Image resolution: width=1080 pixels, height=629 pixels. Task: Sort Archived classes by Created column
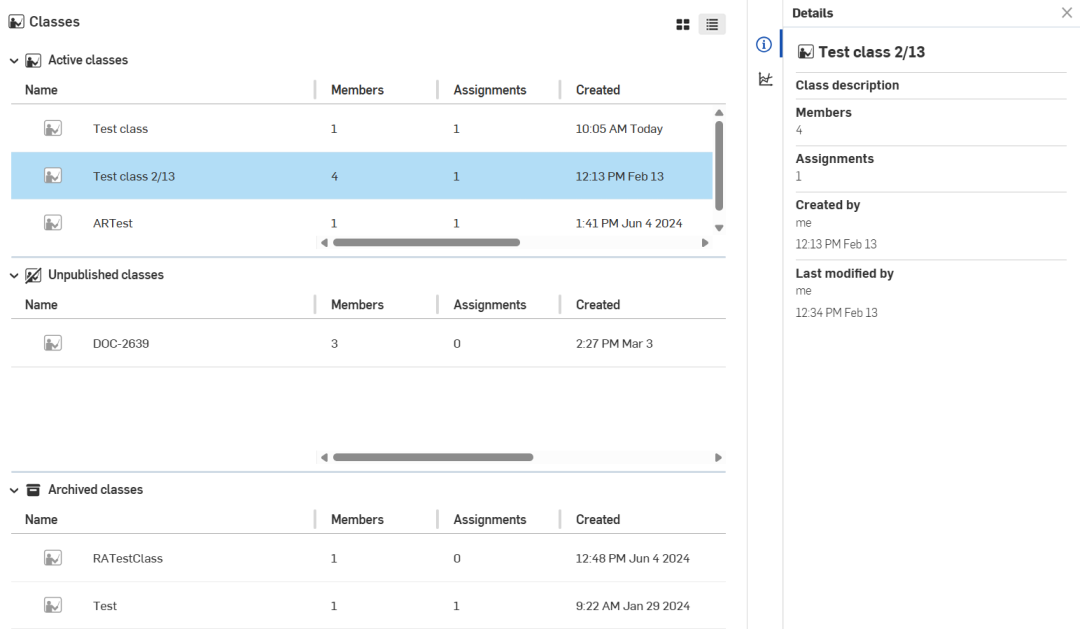click(x=597, y=520)
